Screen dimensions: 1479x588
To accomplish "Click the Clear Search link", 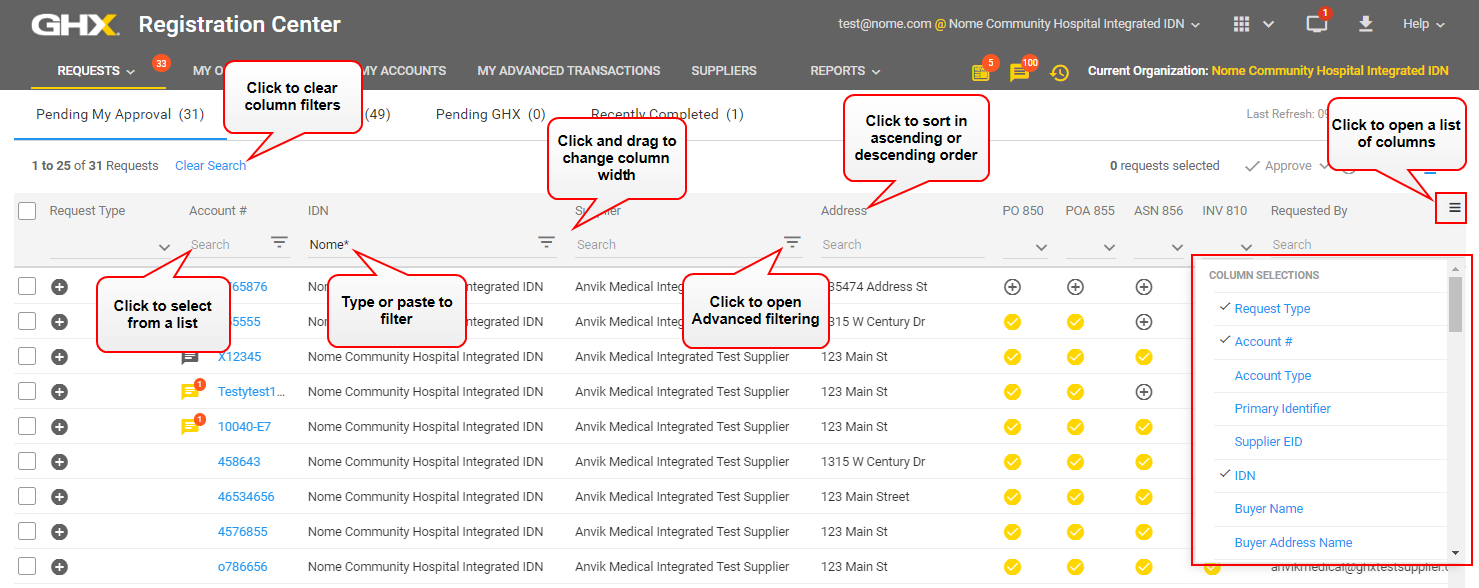I will (210, 166).
